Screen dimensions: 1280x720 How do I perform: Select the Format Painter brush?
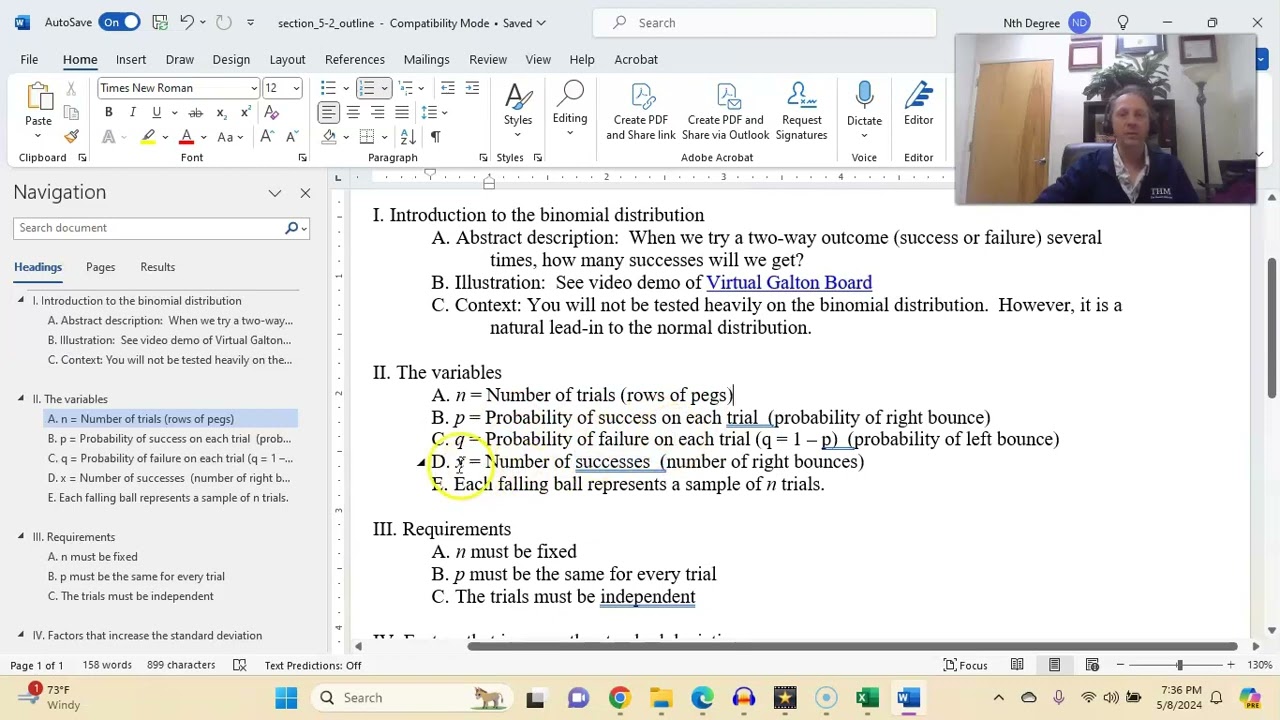[x=71, y=136]
